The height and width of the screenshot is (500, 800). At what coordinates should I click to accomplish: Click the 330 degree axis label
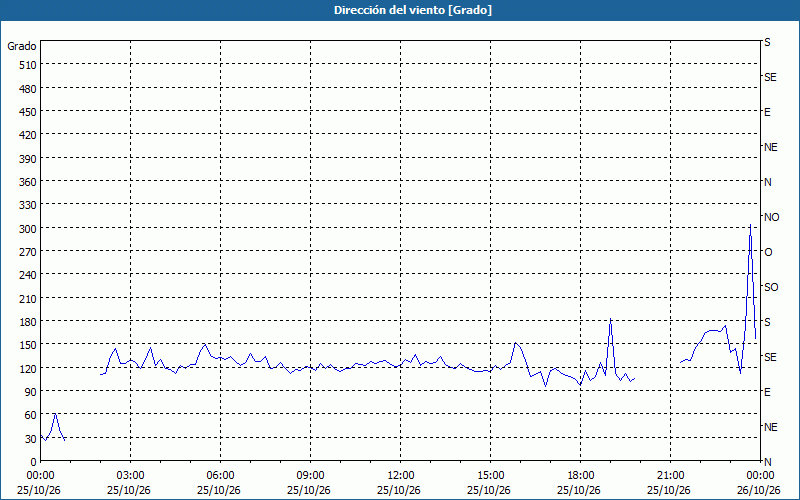pos(28,205)
